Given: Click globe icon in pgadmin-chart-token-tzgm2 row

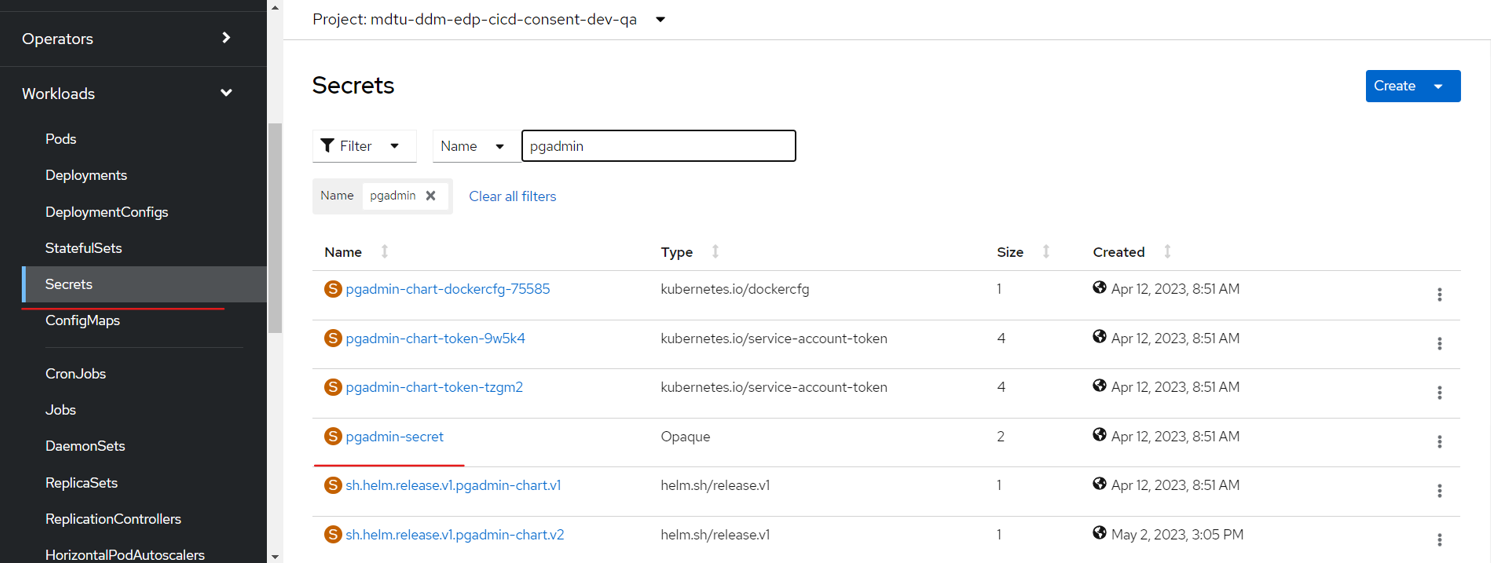Looking at the screenshot, I should [1100, 386].
